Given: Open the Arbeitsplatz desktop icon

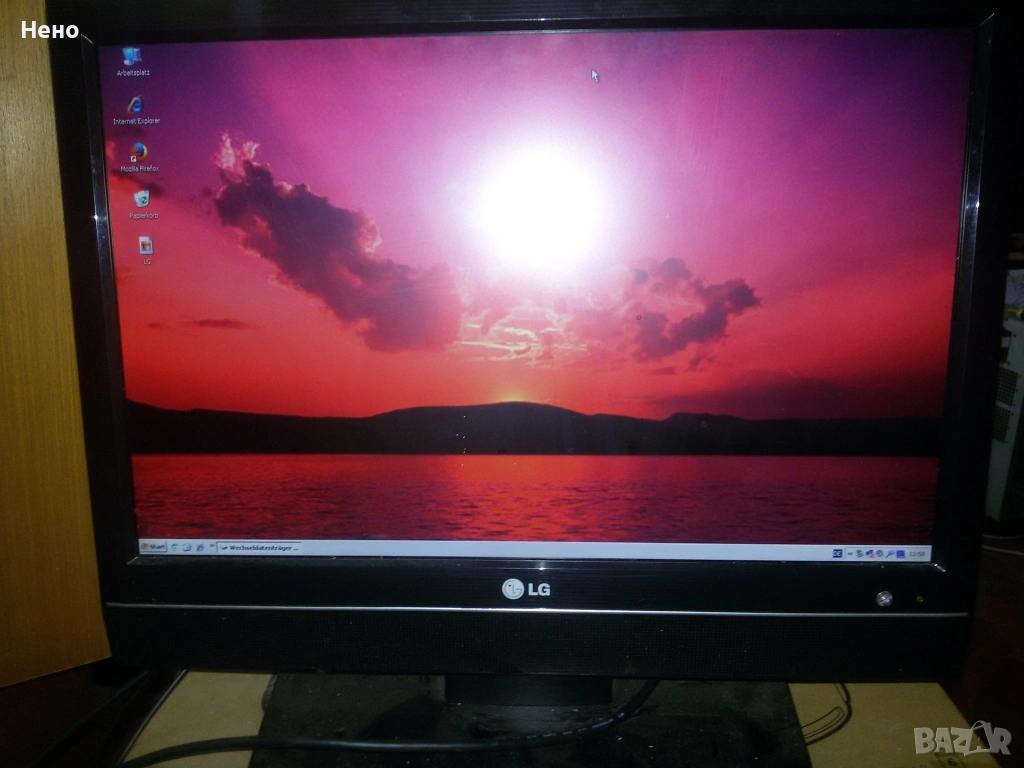Looking at the screenshot, I should (x=131, y=58).
